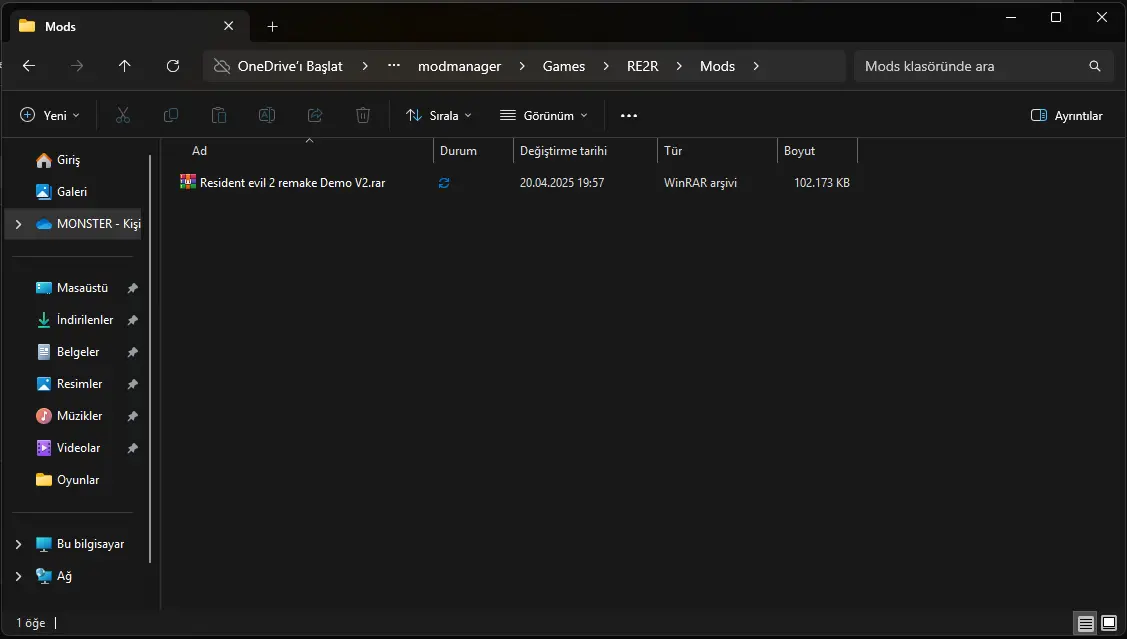Open Resimler in the sidebar
Viewport: 1127px width, 639px height.
click(x=79, y=384)
